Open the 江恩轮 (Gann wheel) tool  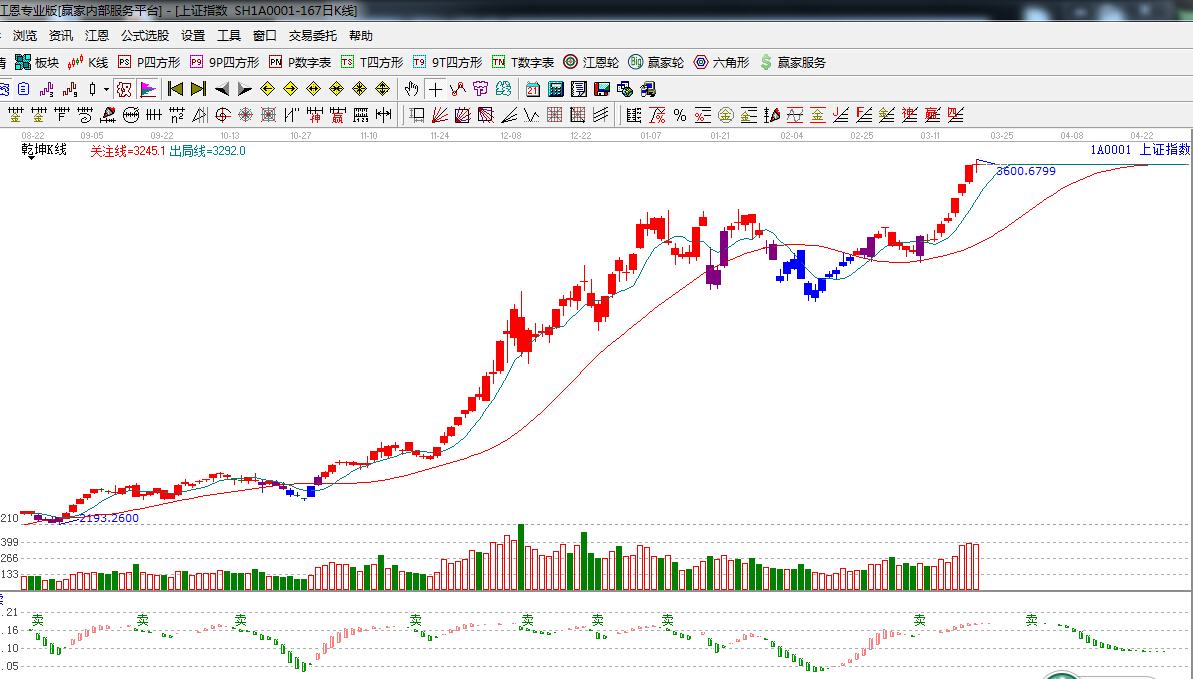(x=591, y=62)
